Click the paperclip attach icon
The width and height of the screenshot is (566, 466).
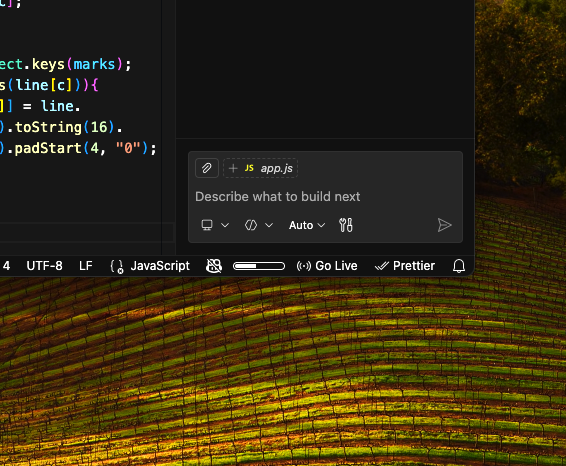pyautogui.click(x=206, y=168)
